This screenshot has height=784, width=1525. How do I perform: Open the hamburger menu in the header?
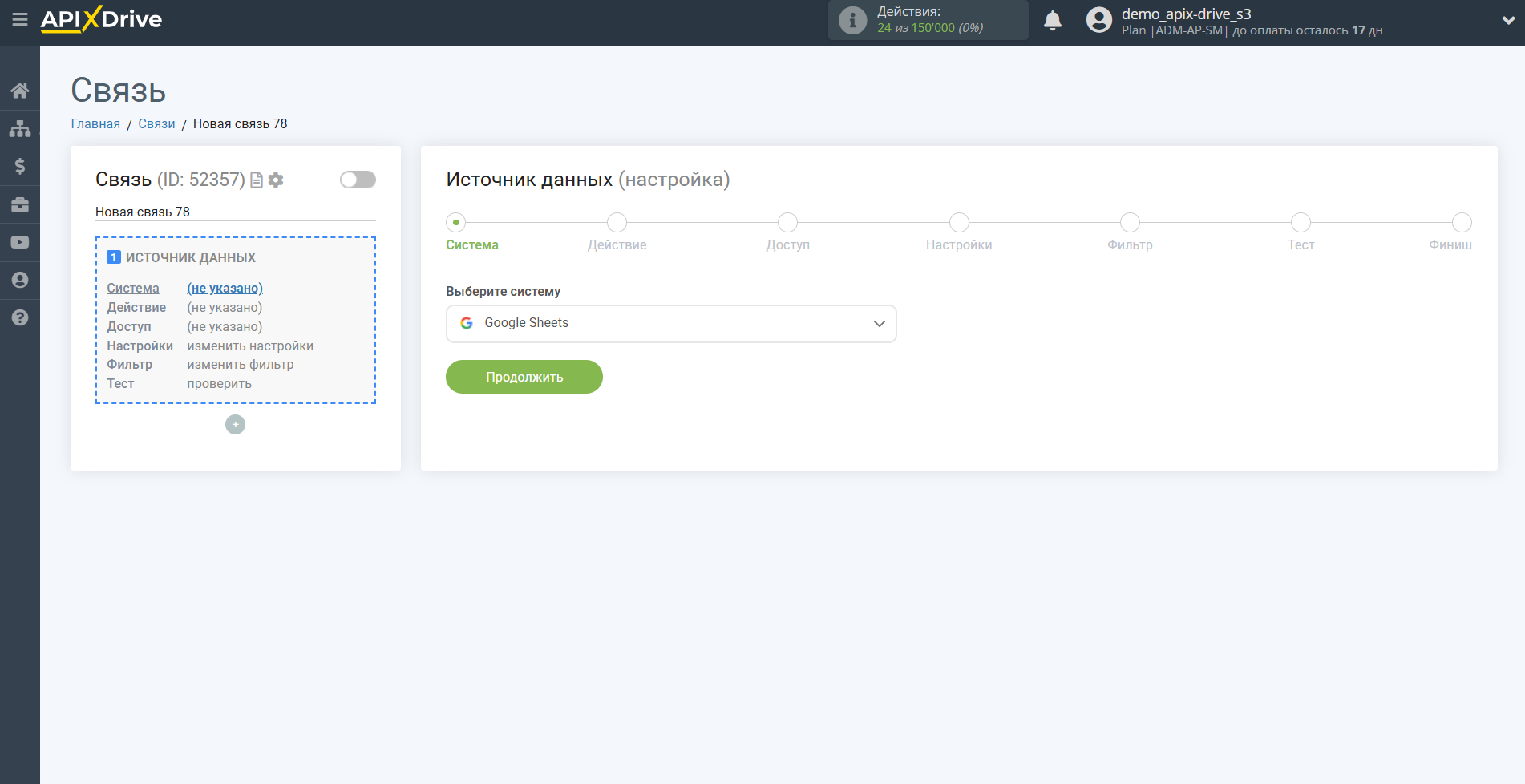20,19
